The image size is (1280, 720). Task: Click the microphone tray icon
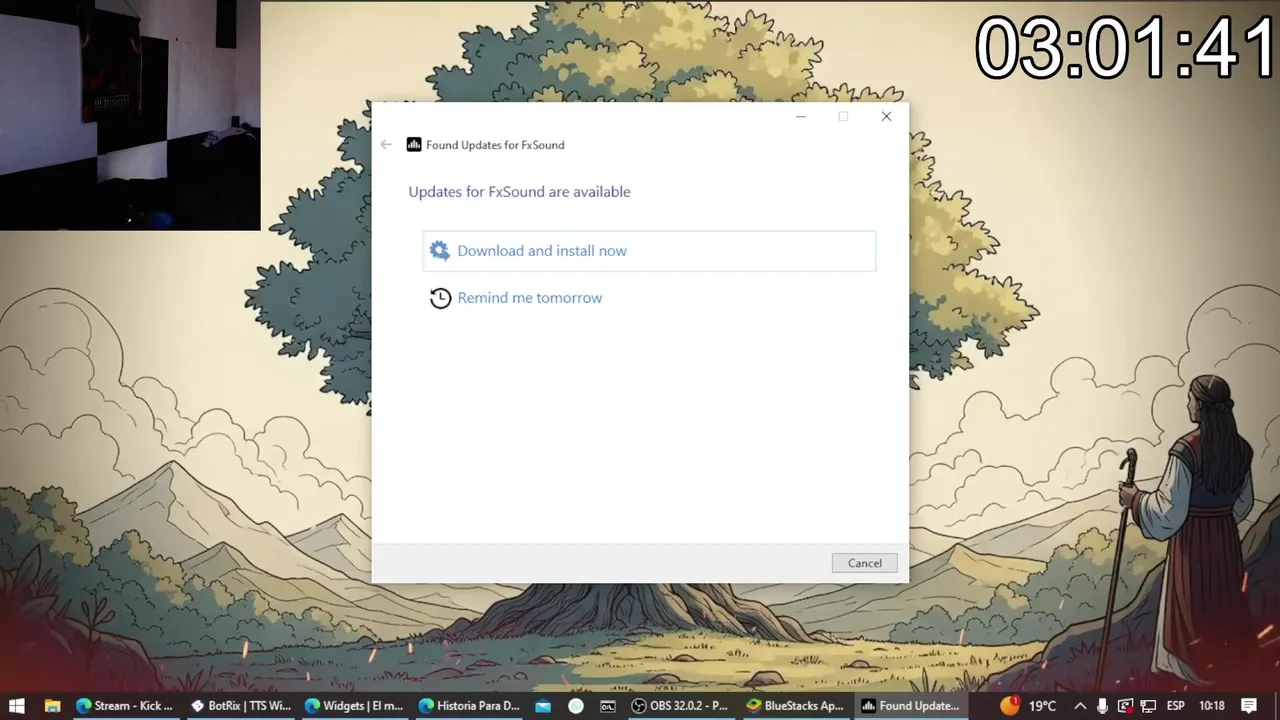click(1102, 706)
